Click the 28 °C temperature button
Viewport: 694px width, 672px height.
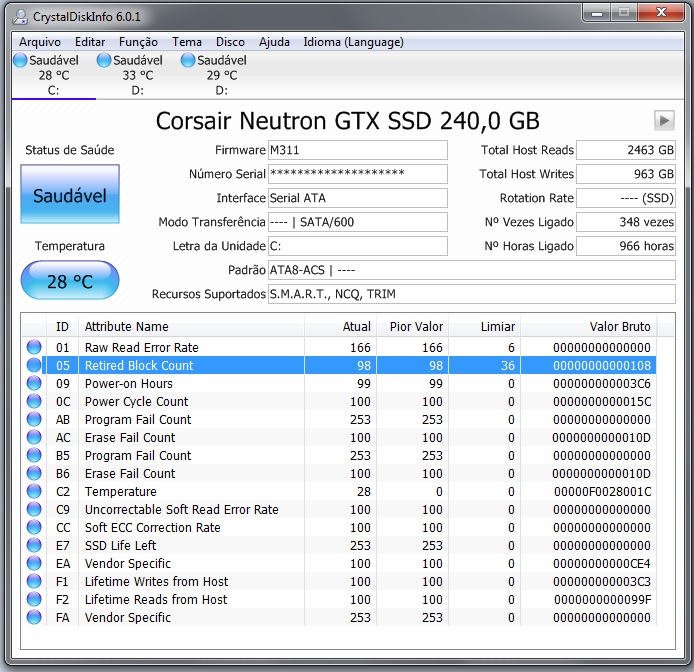[70, 281]
